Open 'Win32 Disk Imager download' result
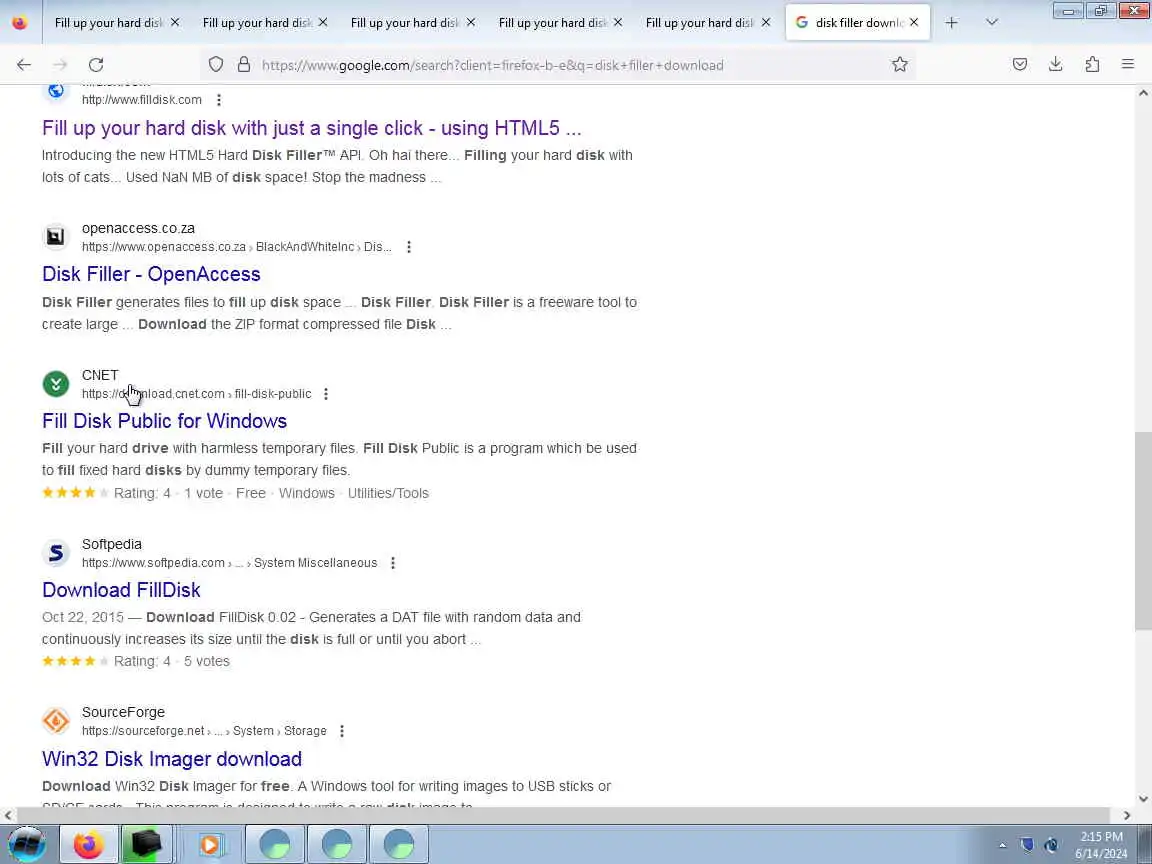This screenshot has height=864, width=1152. (172, 759)
